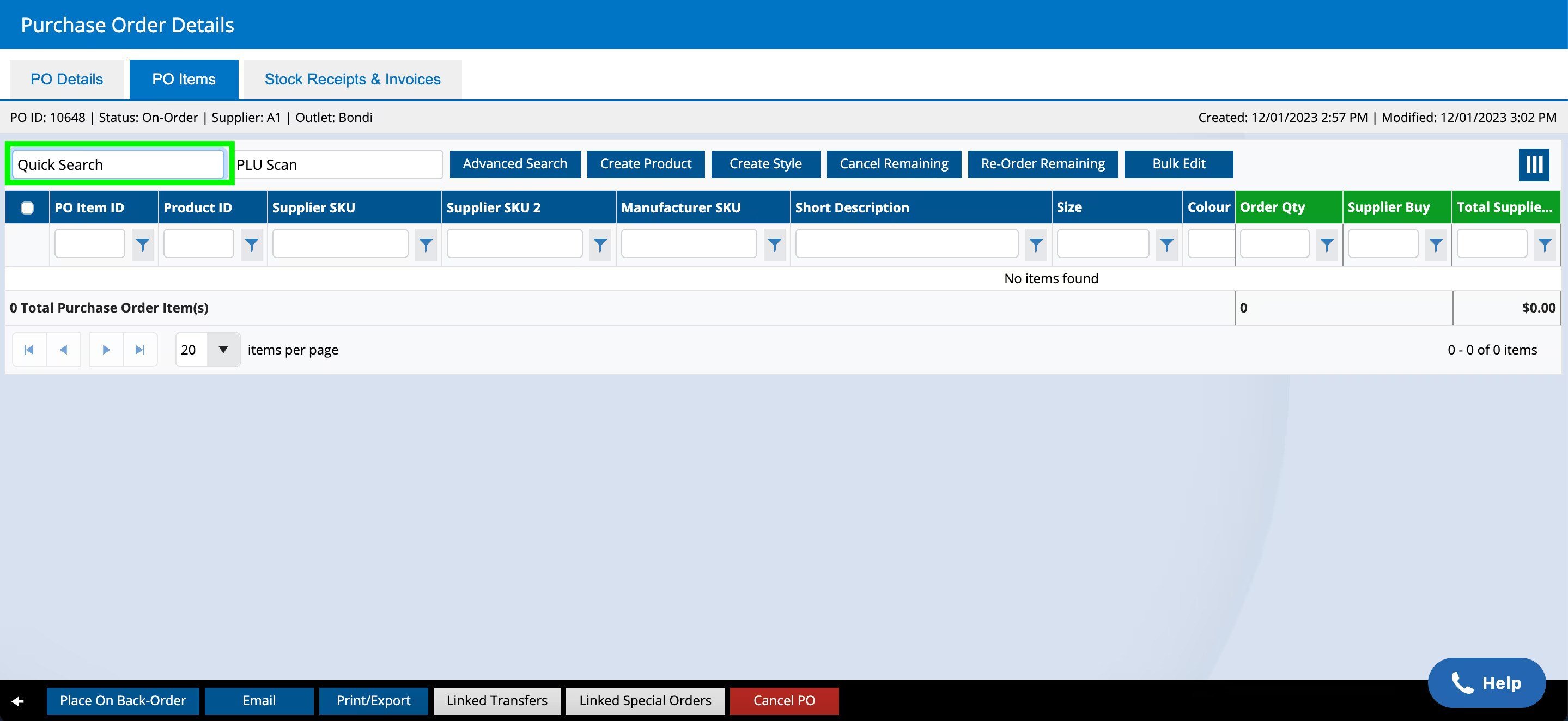Click the back arrow in bottom bar
Image resolution: width=1568 pixels, height=721 pixels.
(x=17, y=701)
